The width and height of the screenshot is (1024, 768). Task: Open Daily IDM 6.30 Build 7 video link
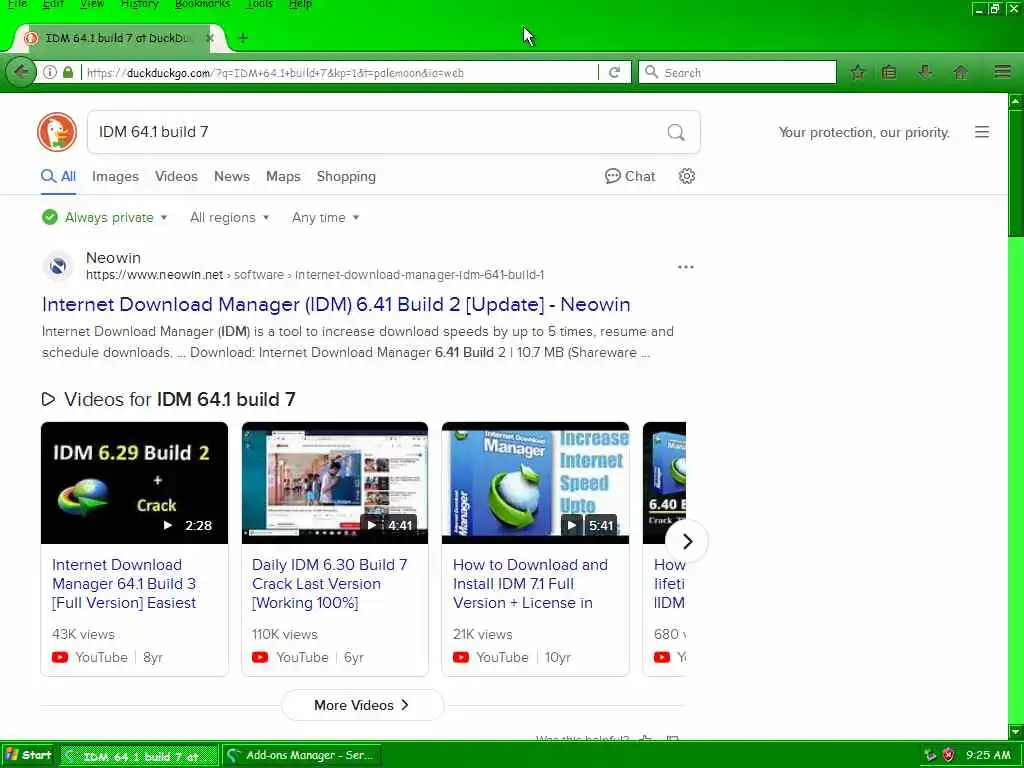(x=330, y=584)
